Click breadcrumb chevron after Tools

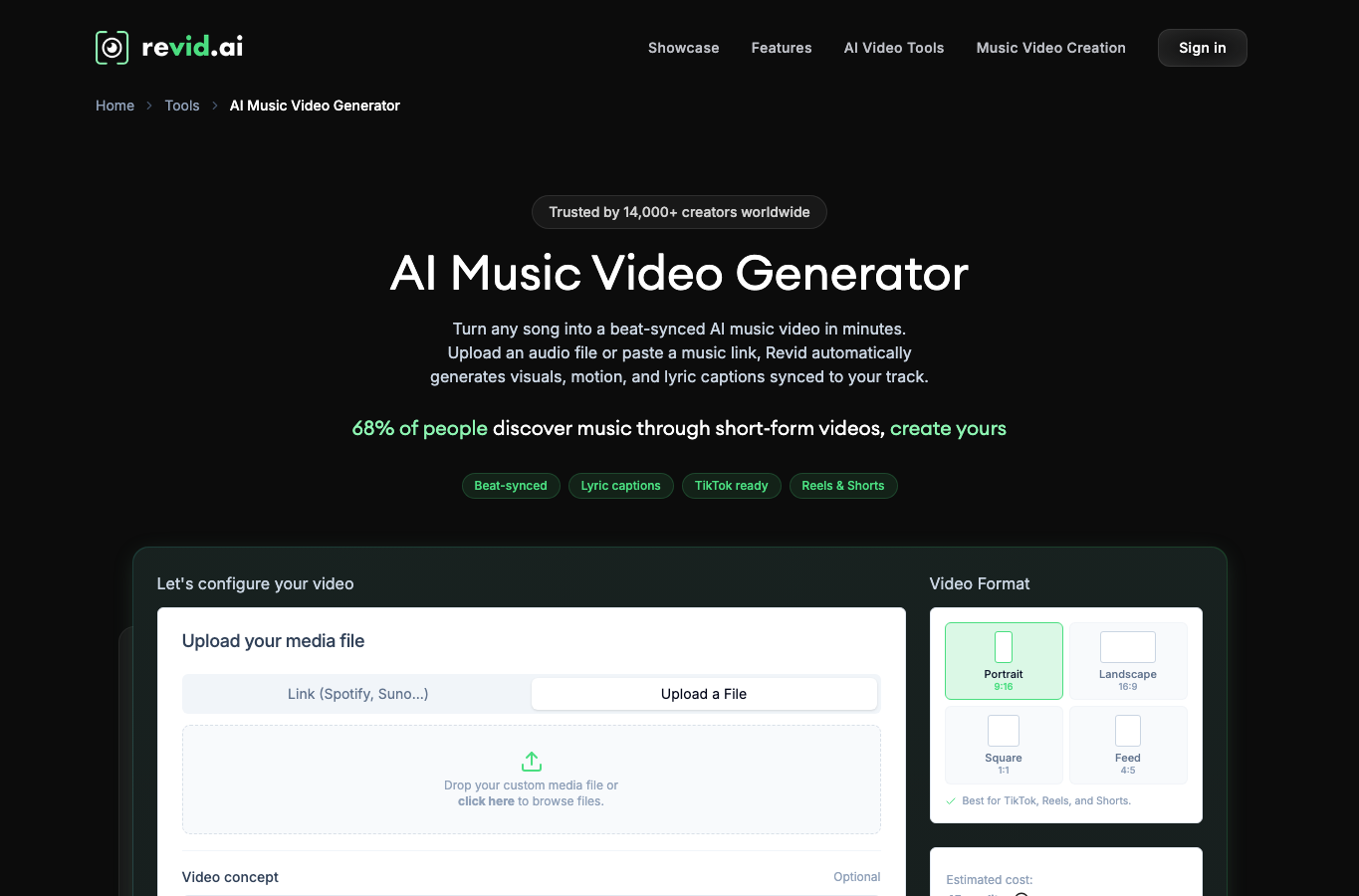pyautogui.click(x=215, y=106)
